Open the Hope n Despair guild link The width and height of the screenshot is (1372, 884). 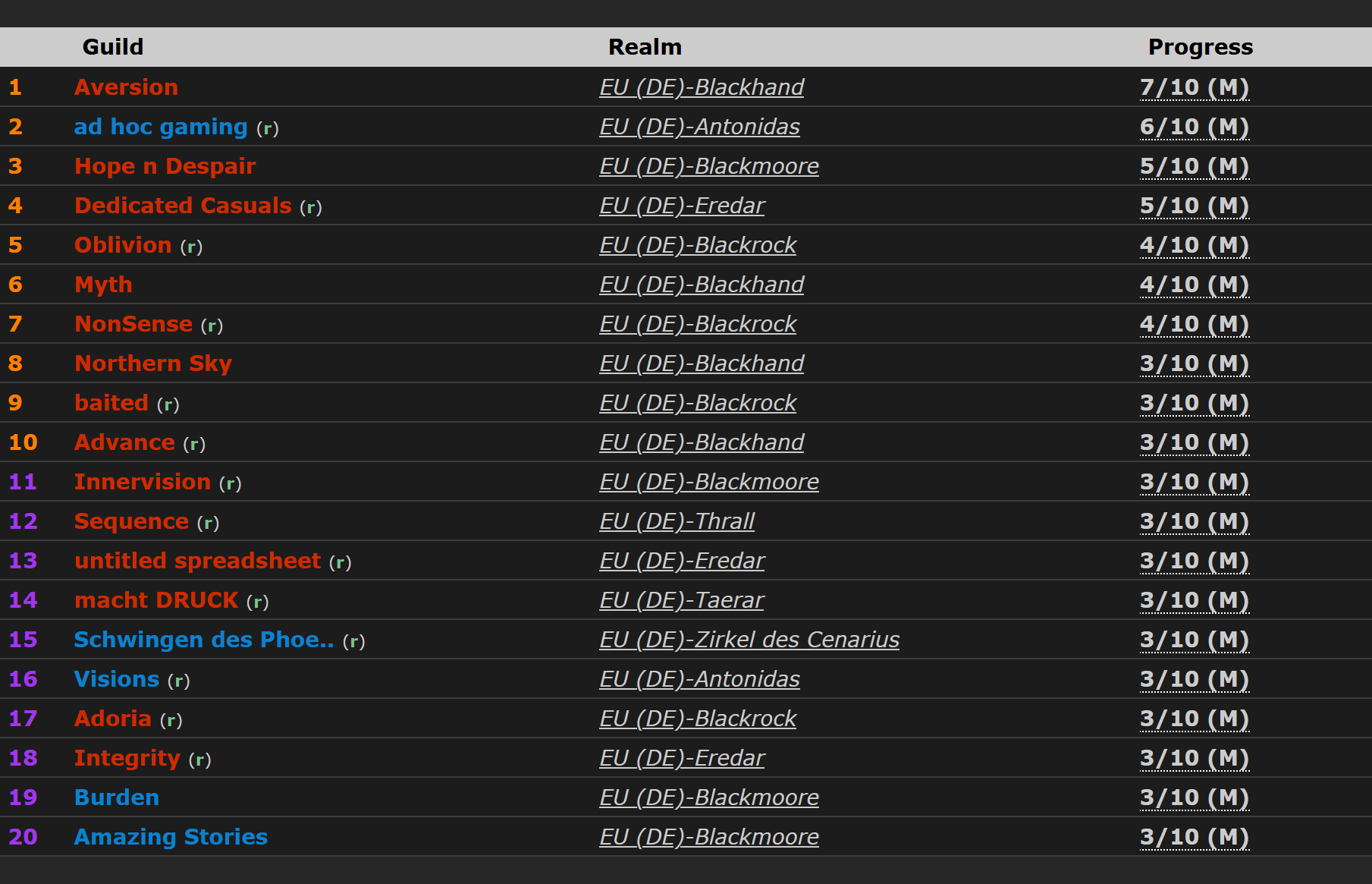[165, 166]
